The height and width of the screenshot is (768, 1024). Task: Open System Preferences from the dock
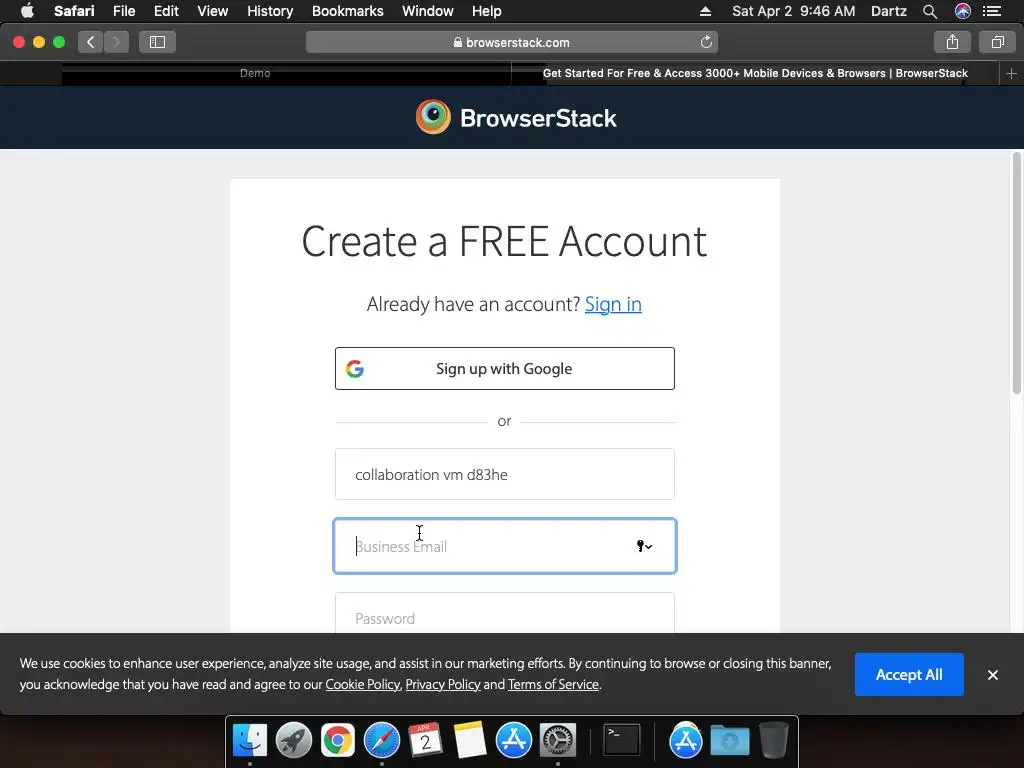(x=558, y=741)
